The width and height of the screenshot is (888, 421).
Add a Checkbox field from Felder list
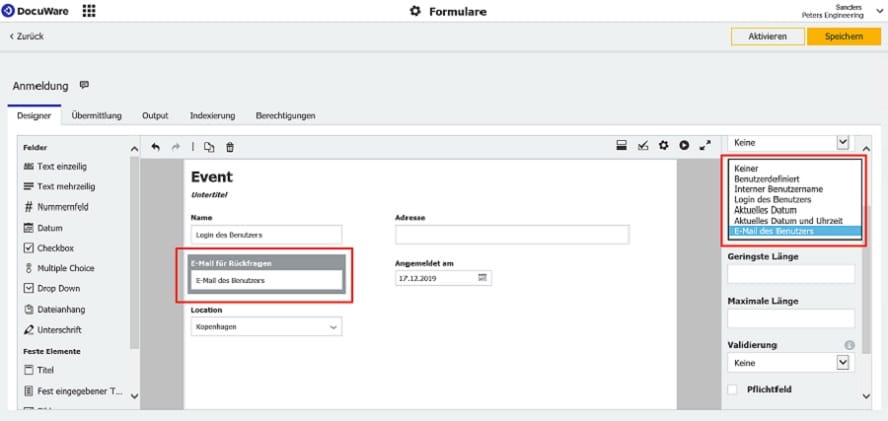coord(55,247)
